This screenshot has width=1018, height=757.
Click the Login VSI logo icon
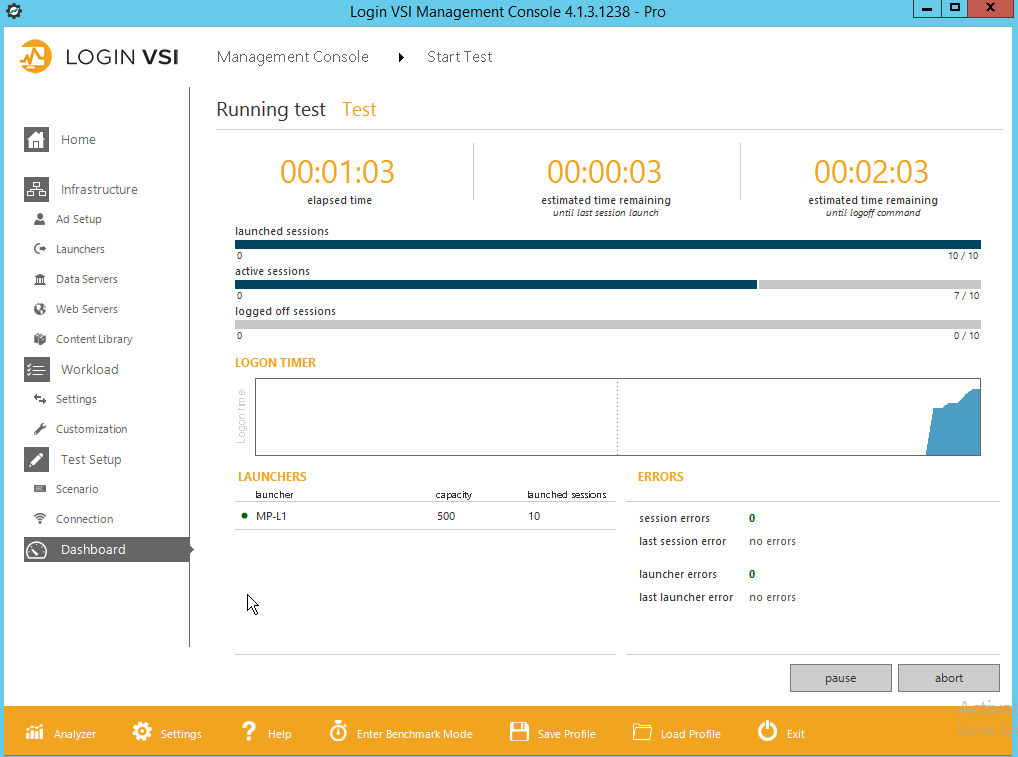pyautogui.click(x=36, y=56)
